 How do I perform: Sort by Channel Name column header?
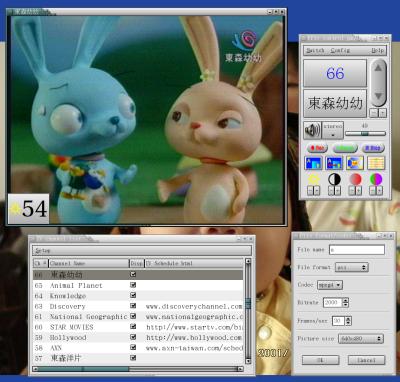pyautogui.click(x=89, y=263)
